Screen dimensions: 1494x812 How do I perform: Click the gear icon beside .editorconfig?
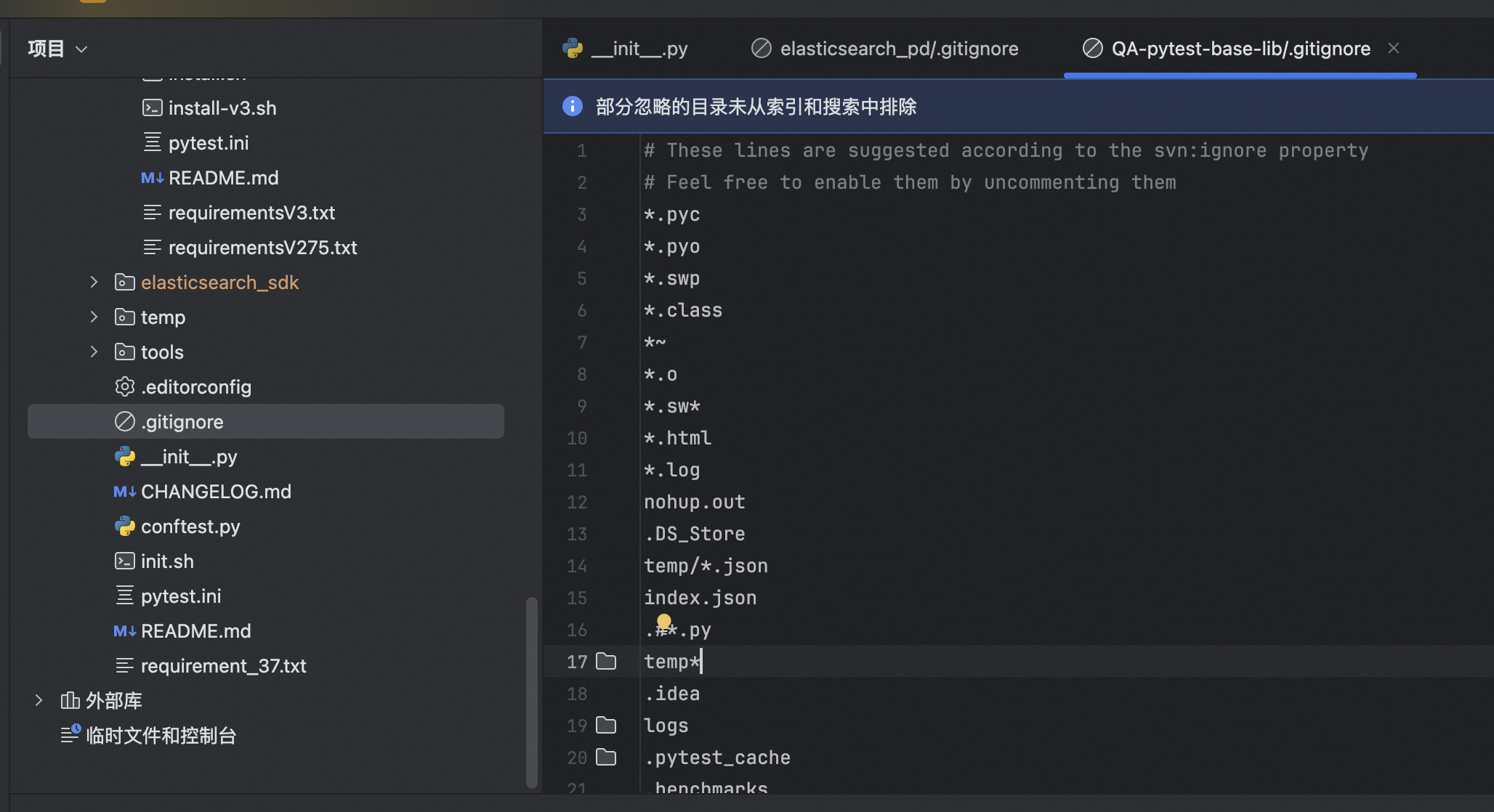tap(125, 387)
